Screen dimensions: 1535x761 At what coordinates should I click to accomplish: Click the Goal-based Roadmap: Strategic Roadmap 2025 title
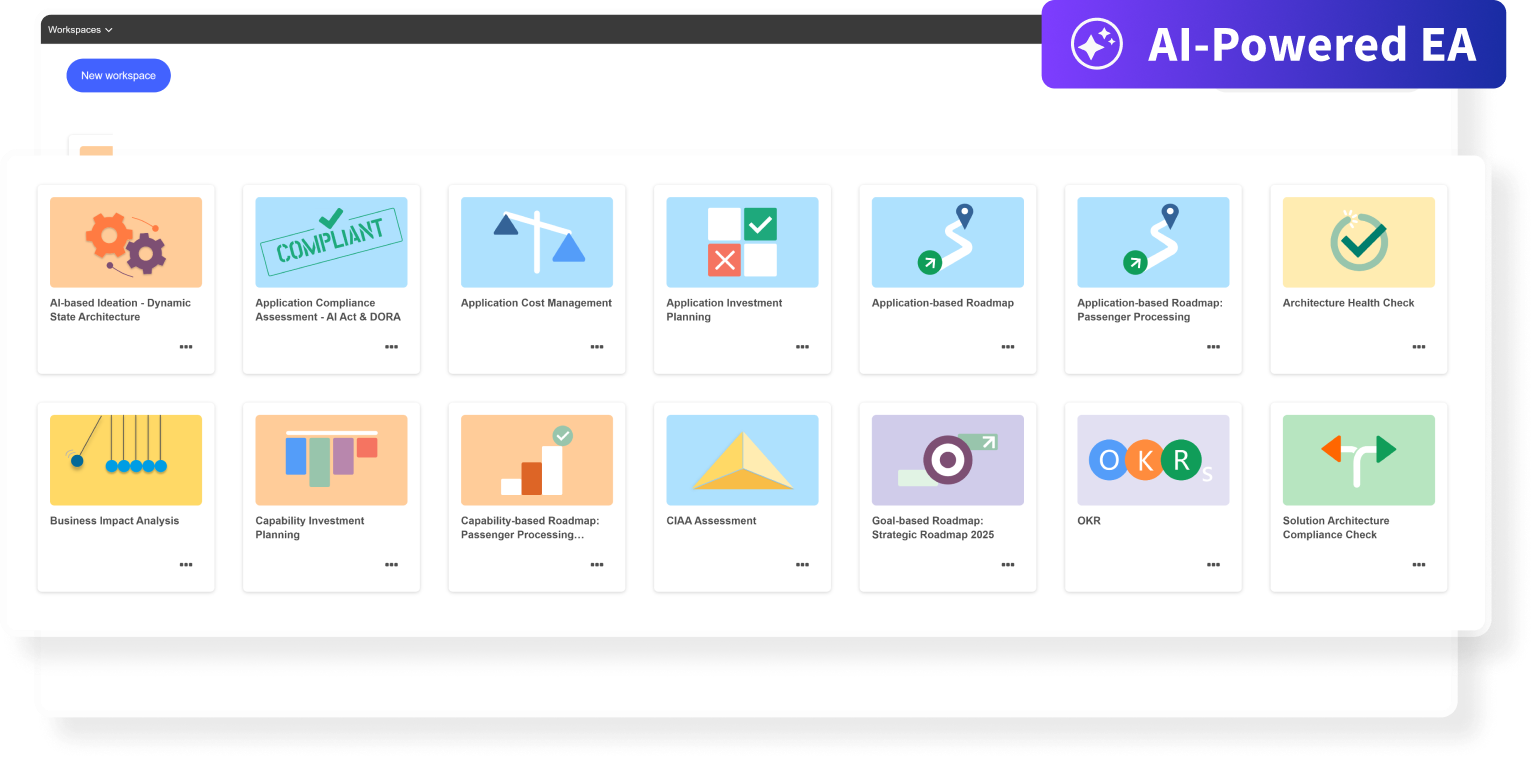coord(933,528)
